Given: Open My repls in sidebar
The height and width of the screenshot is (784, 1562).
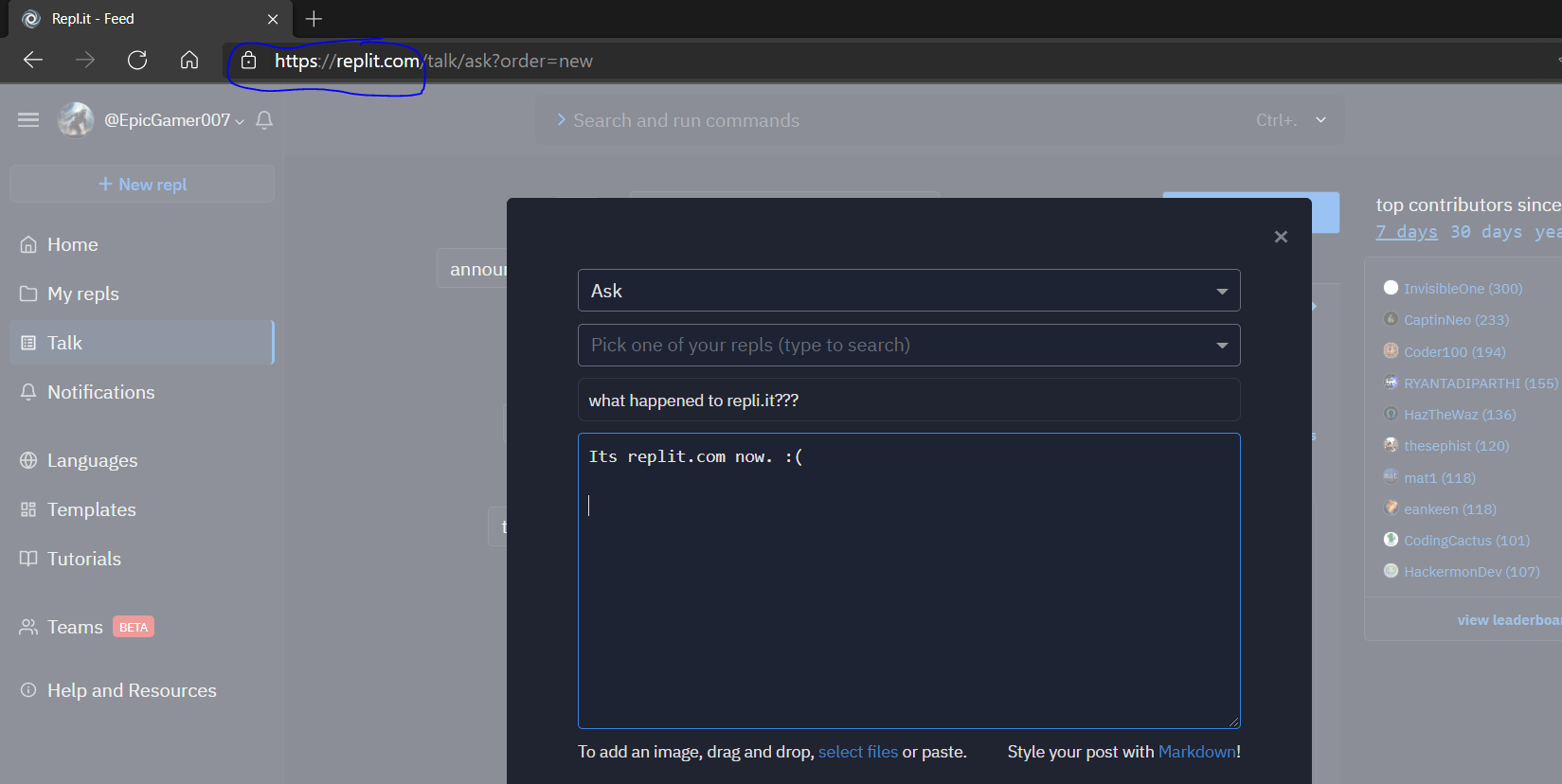Looking at the screenshot, I should (142, 294).
